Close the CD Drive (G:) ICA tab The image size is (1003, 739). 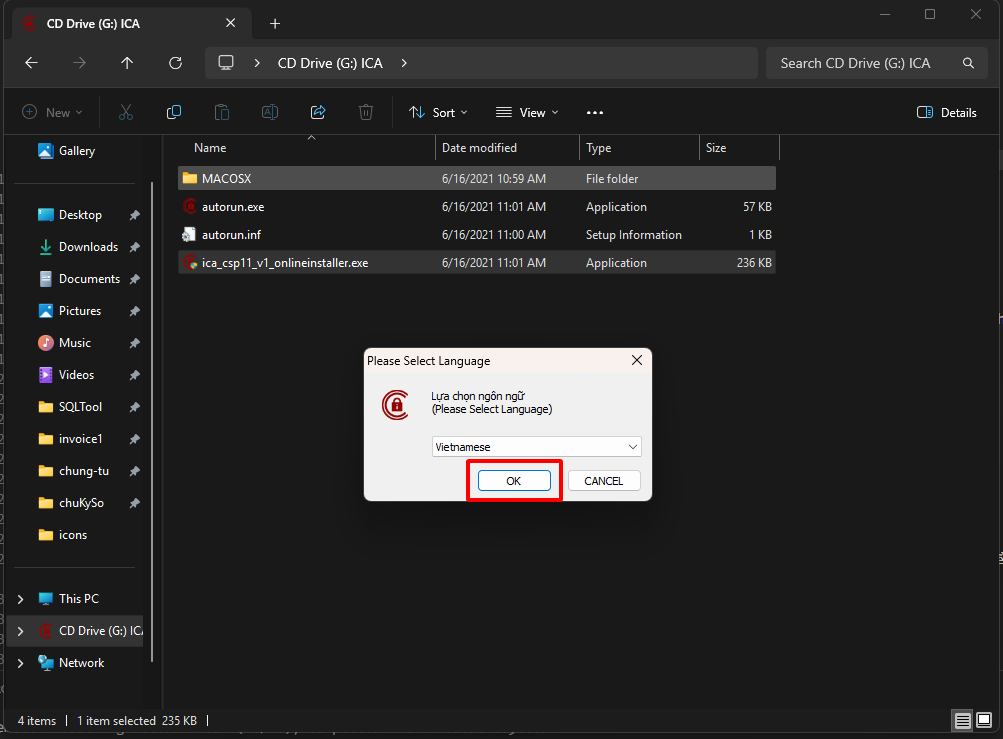[x=231, y=23]
